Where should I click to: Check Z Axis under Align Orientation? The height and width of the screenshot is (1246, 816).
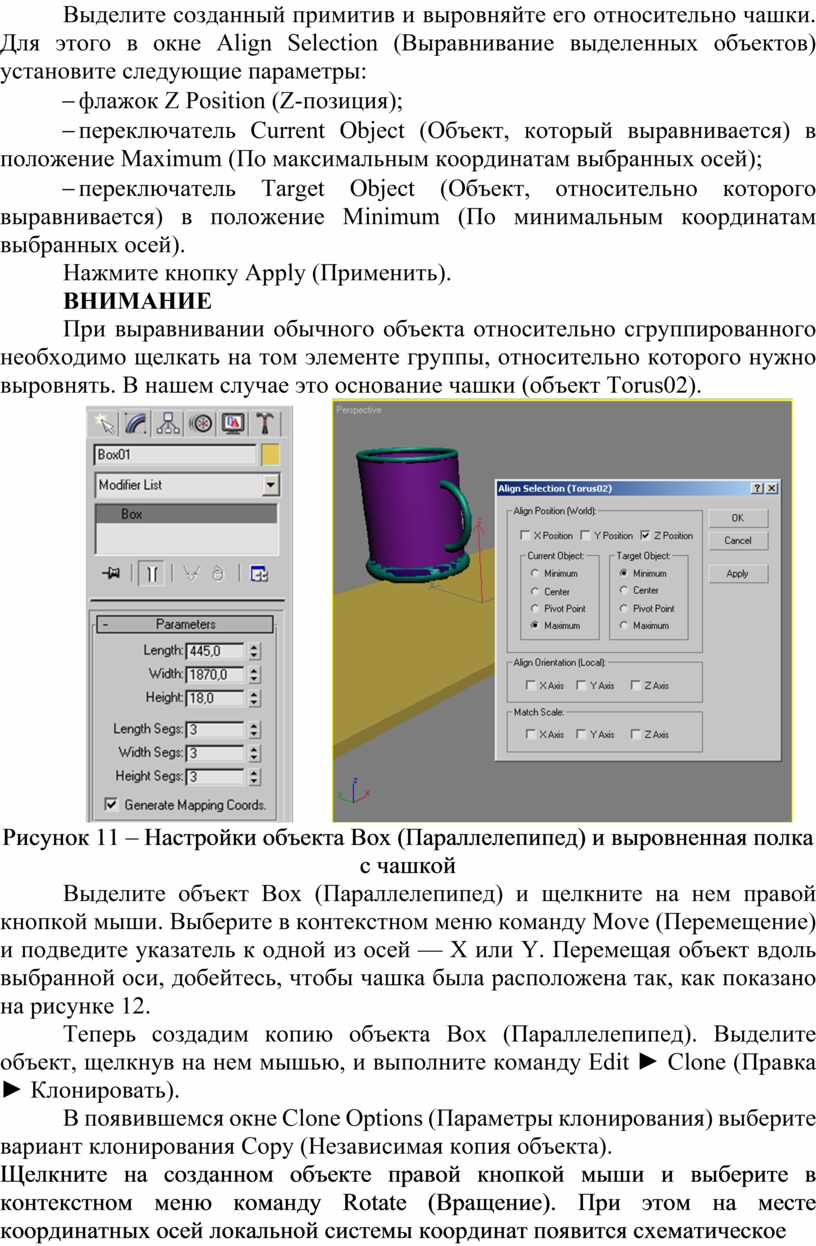tap(635, 686)
